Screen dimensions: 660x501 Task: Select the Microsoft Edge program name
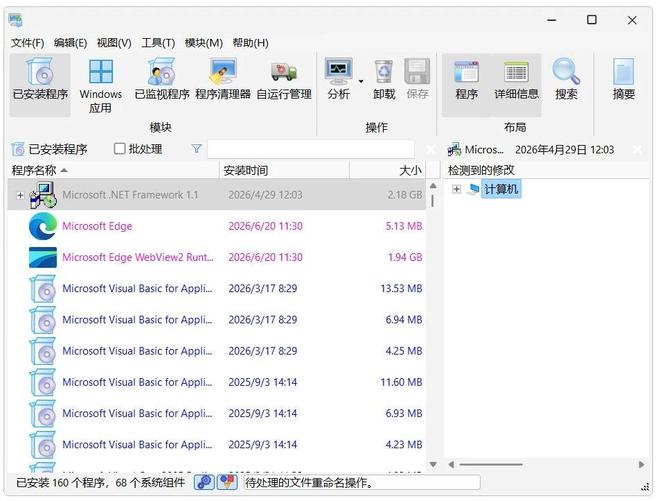97,226
